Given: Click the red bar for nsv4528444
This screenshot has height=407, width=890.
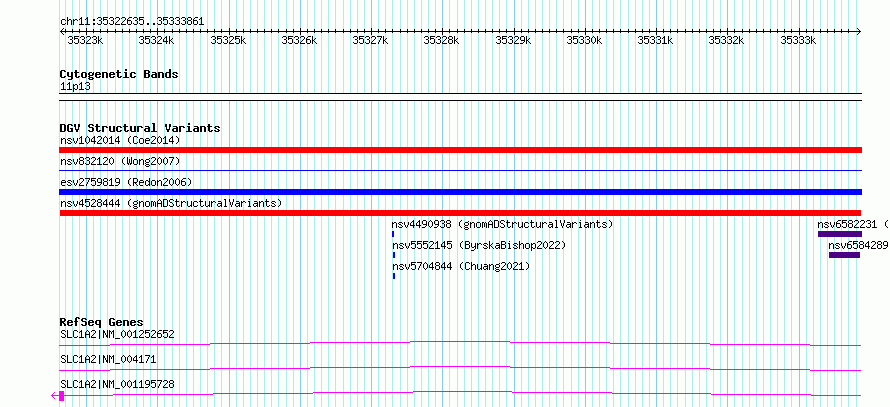Looking at the screenshot, I should (x=460, y=213).
